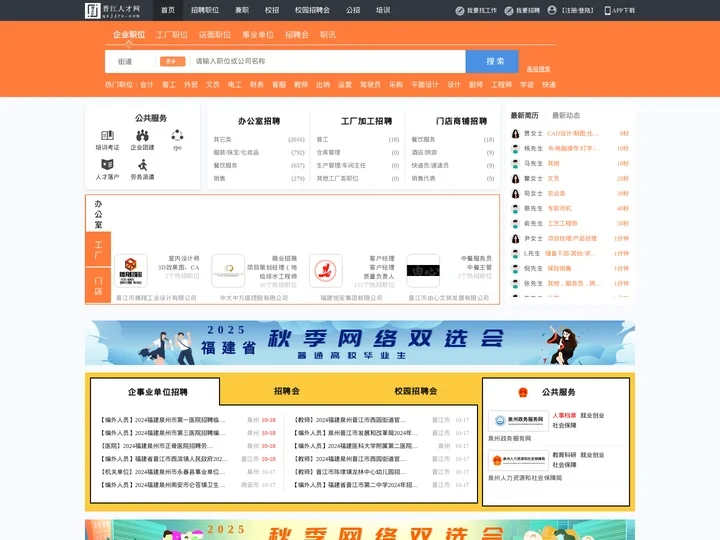Open the 街道 area selector
Image resolution: width=720 pixels, height=540 pixels.
(x=125, y=62)
